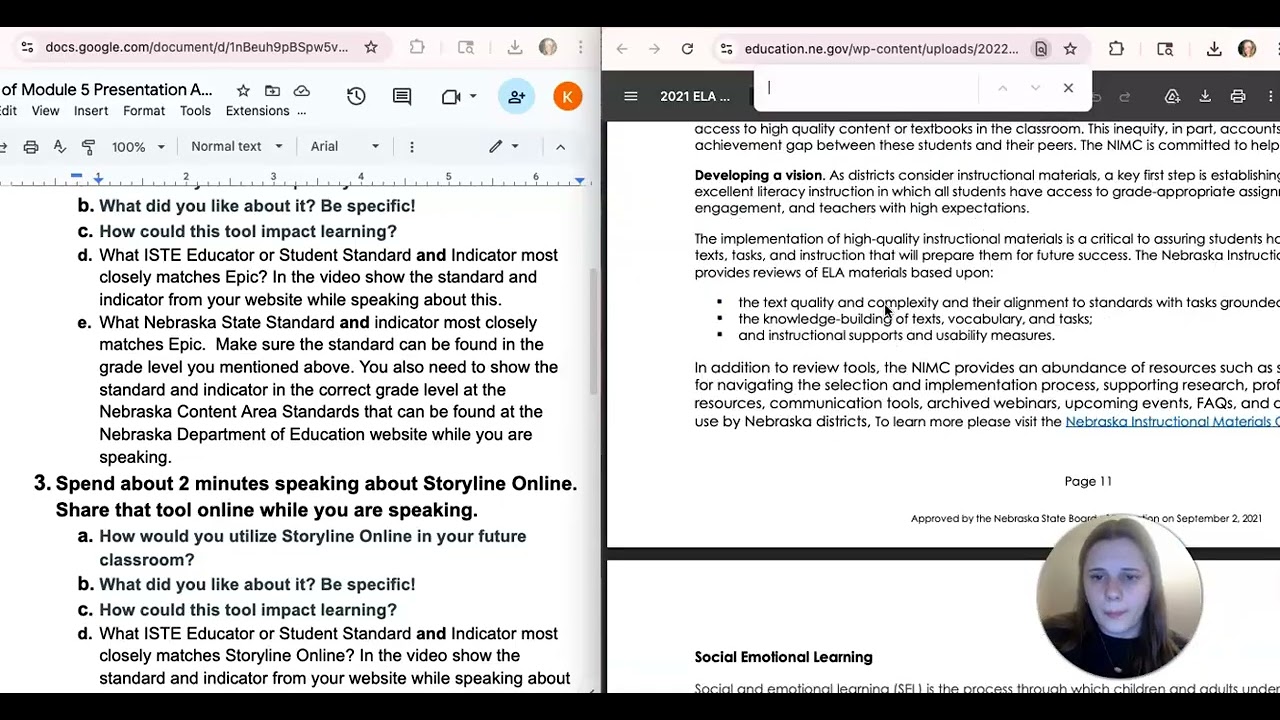1280x720 pixels.
Task: Print the ELA standards PDF
Action: [x=1238, y=96]
